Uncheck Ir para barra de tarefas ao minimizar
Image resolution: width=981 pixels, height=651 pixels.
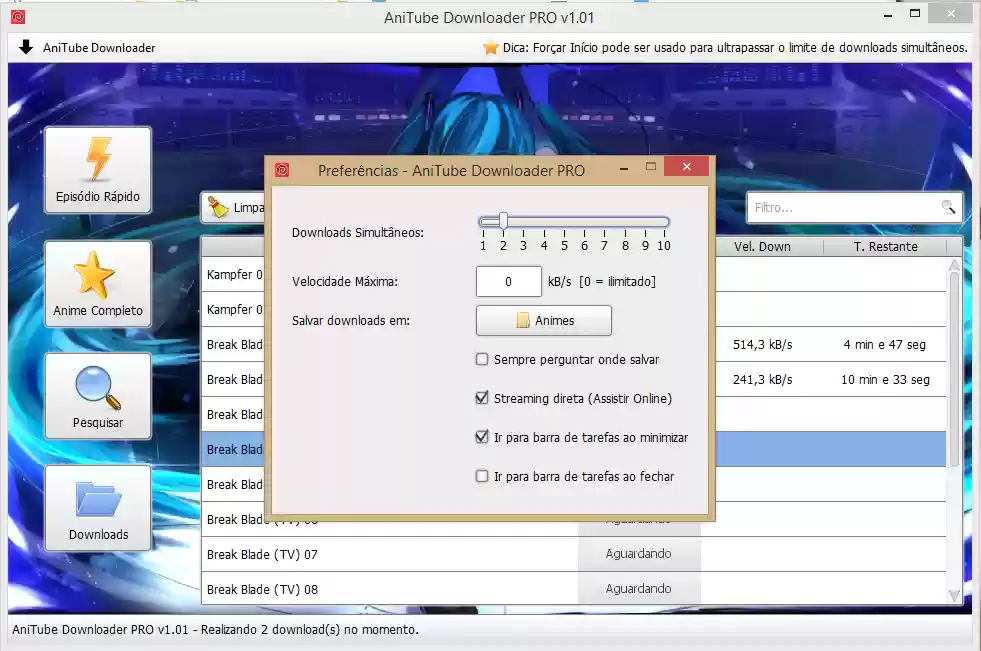pyautogui.click(x=482, y=437)
